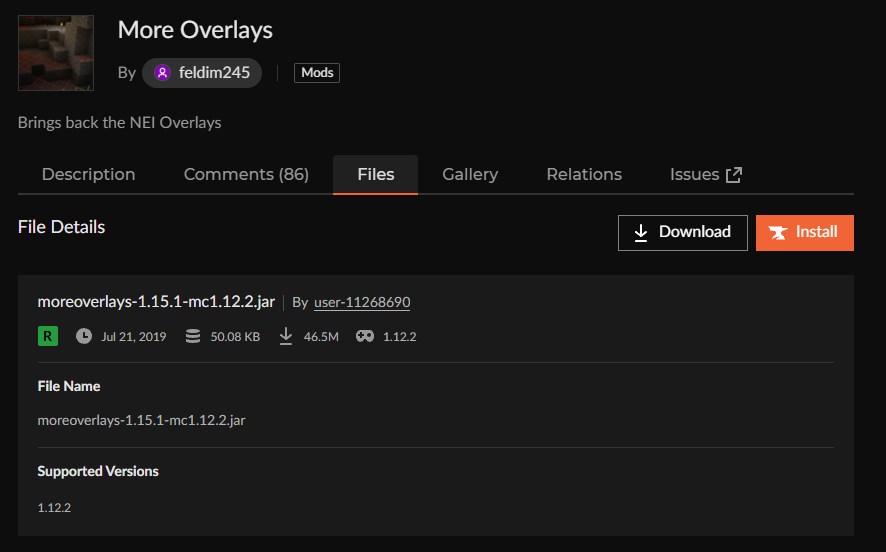
Task: Select the Files tab
Action: coord(375,175)
